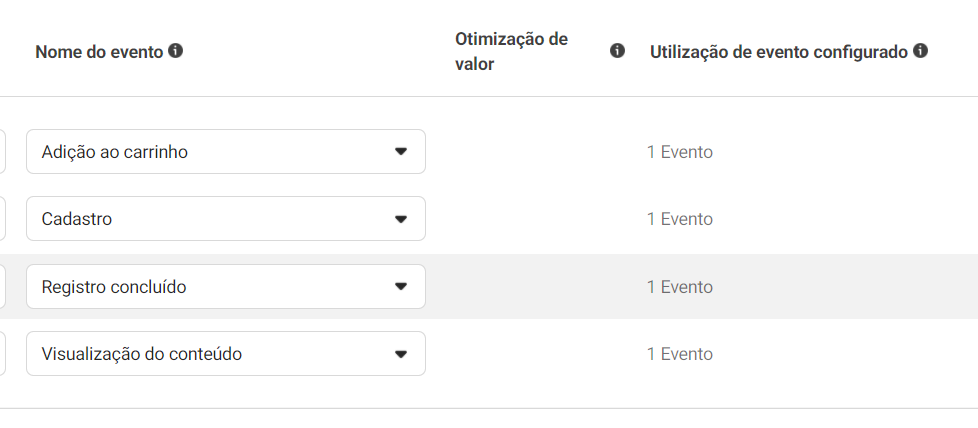Click 1 Evento in Registro concluído row
Viewport: 978px width, 428px height.
pos(680,287)
